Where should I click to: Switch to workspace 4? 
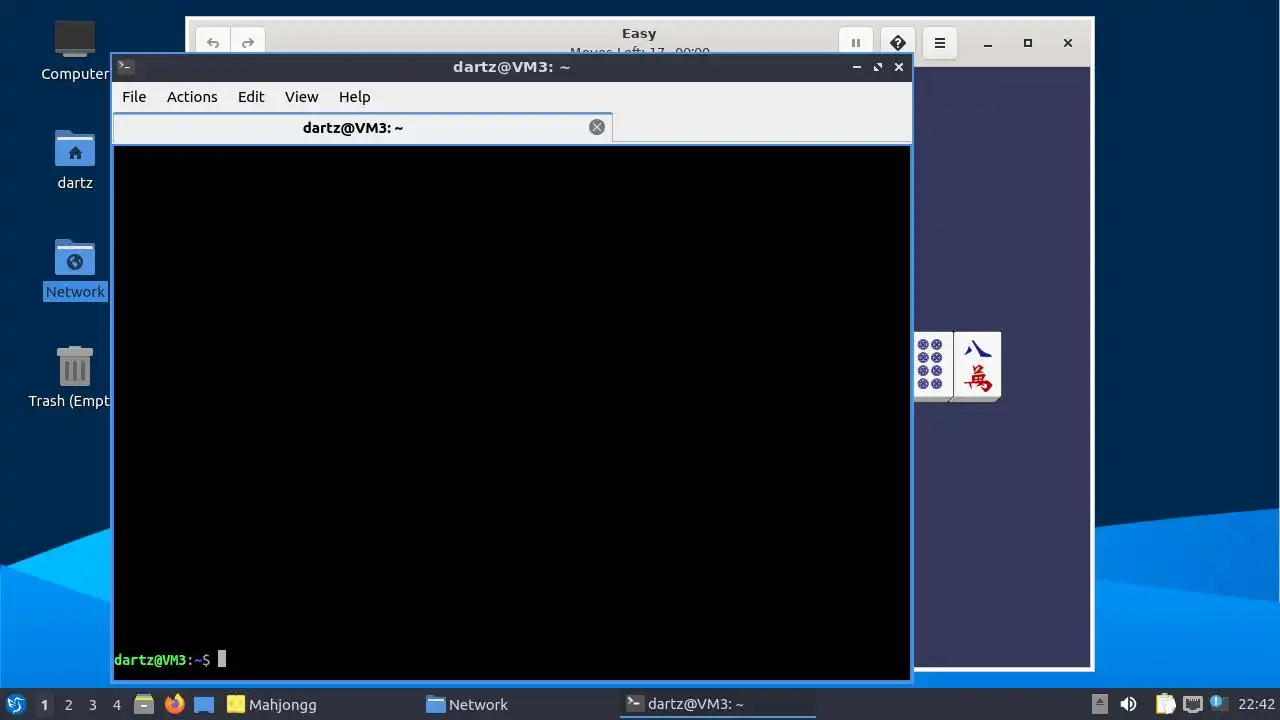(116, 705)
